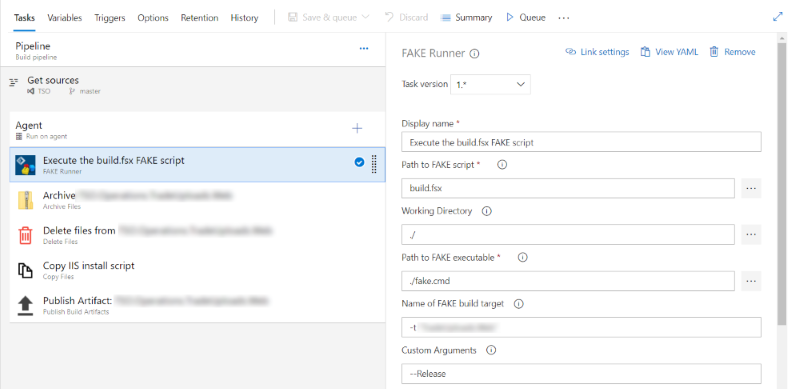Viewport: 800px width, 389px height.
Task: Browse Working Directory with ellipsis button
Action: click(751, 235)
